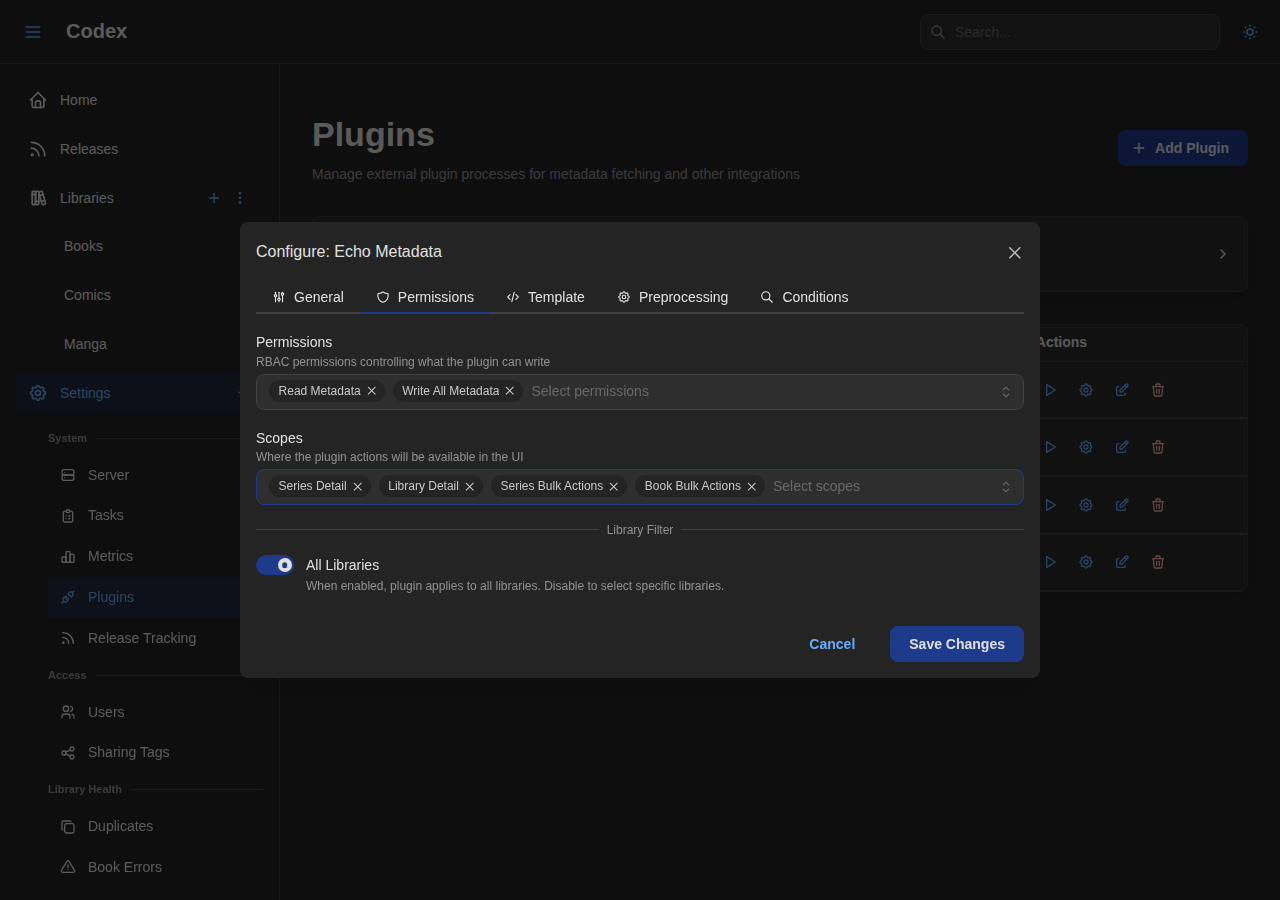Viewport: 1280px width, 900px height.
Task: Click the Duplicates copy icon
Action: click(68, 826)
